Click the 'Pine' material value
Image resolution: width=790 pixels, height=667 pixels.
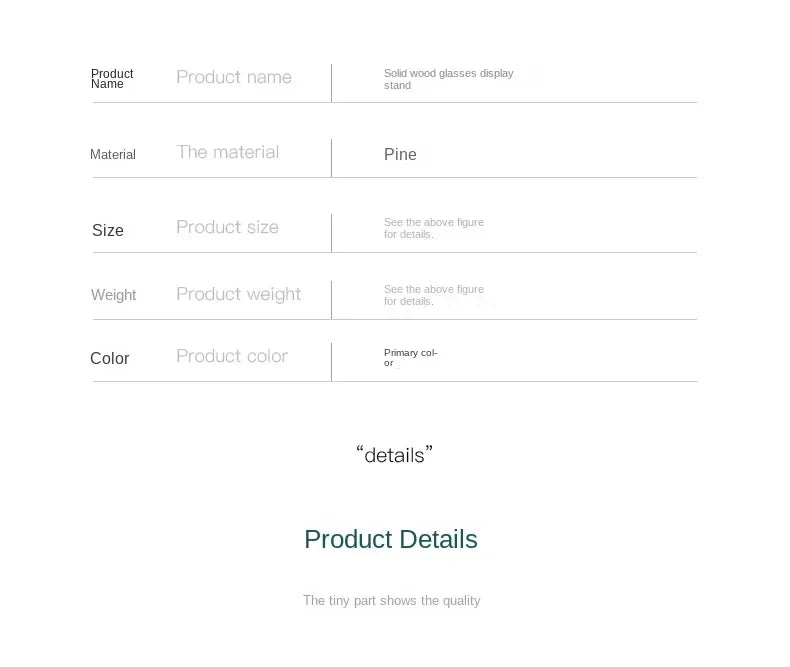pyautogui.click(x=400, y=154)
